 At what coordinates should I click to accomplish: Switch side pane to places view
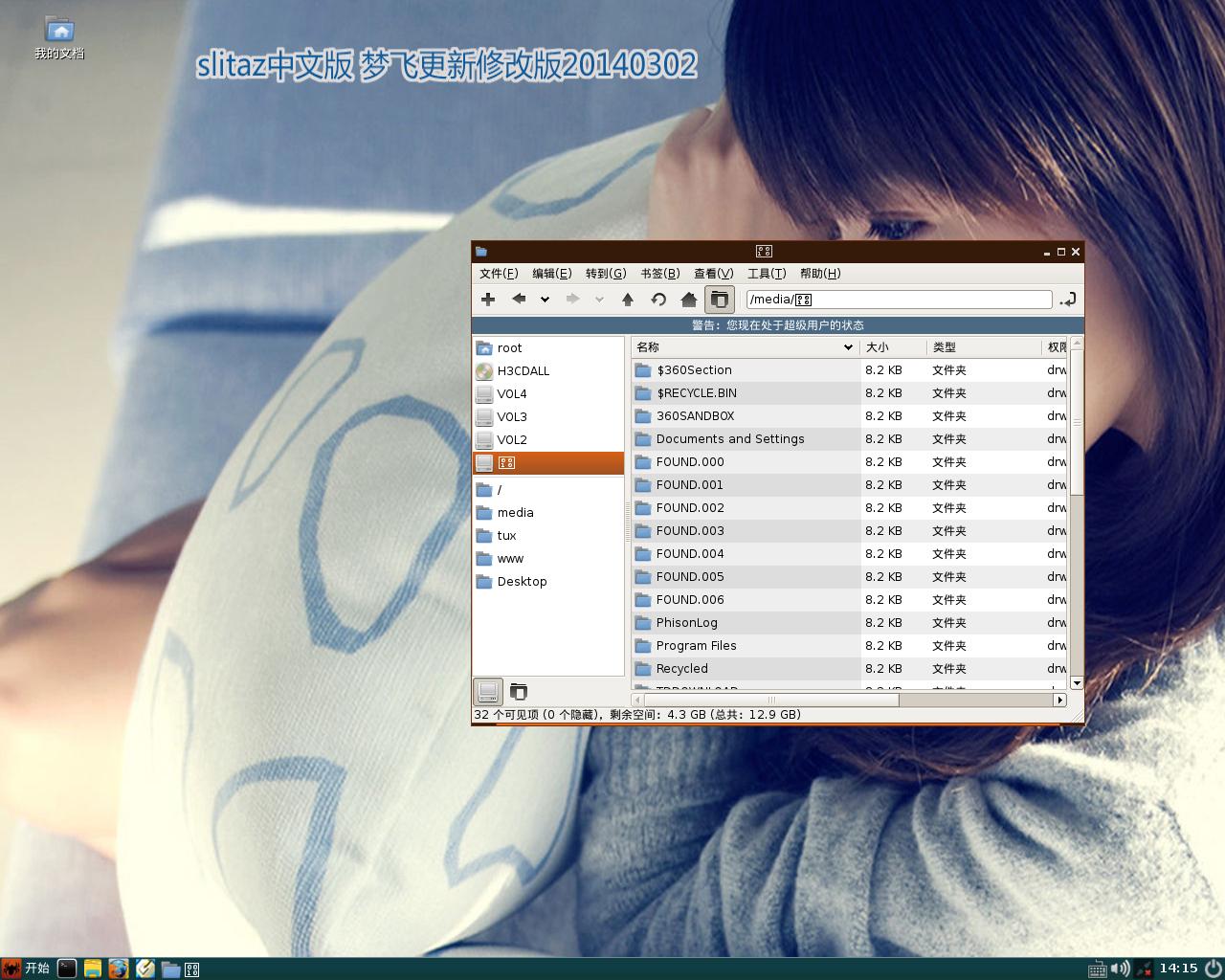(488, 691)
